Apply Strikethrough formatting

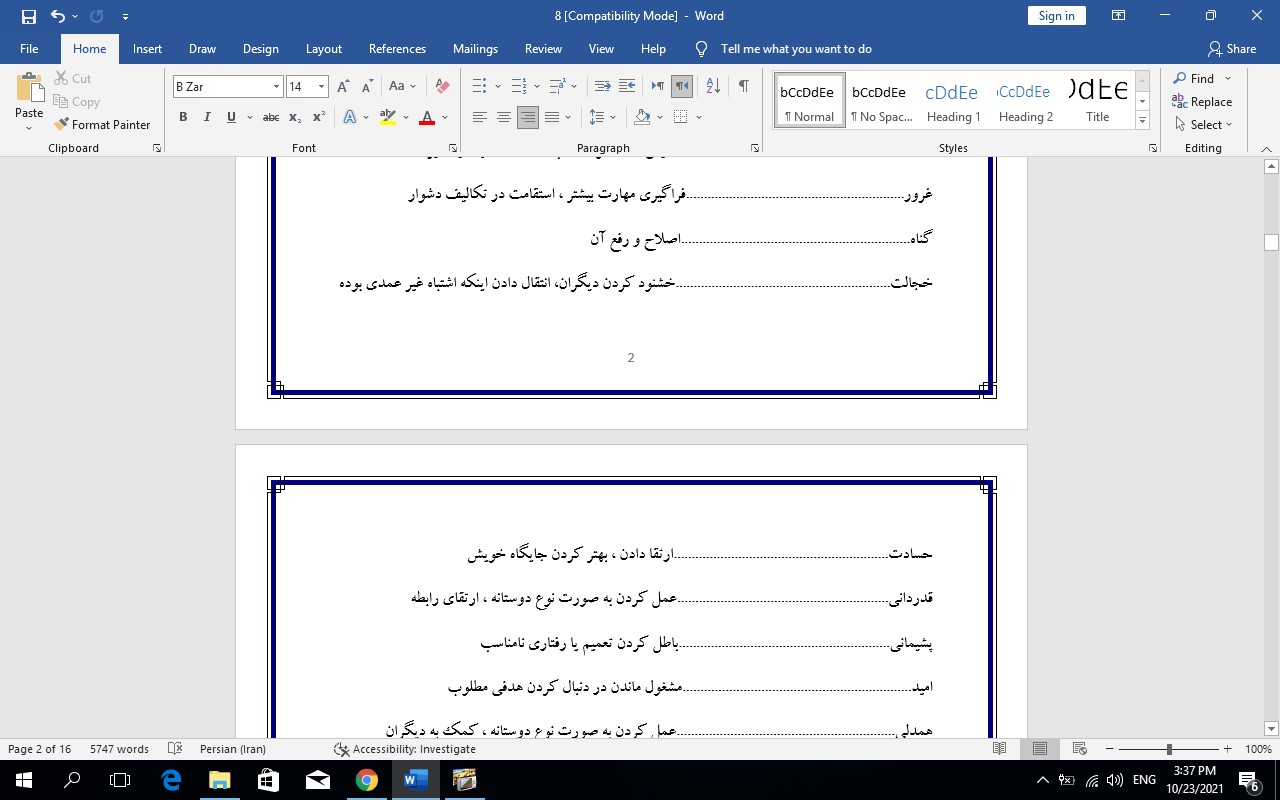tap(270, 118)
